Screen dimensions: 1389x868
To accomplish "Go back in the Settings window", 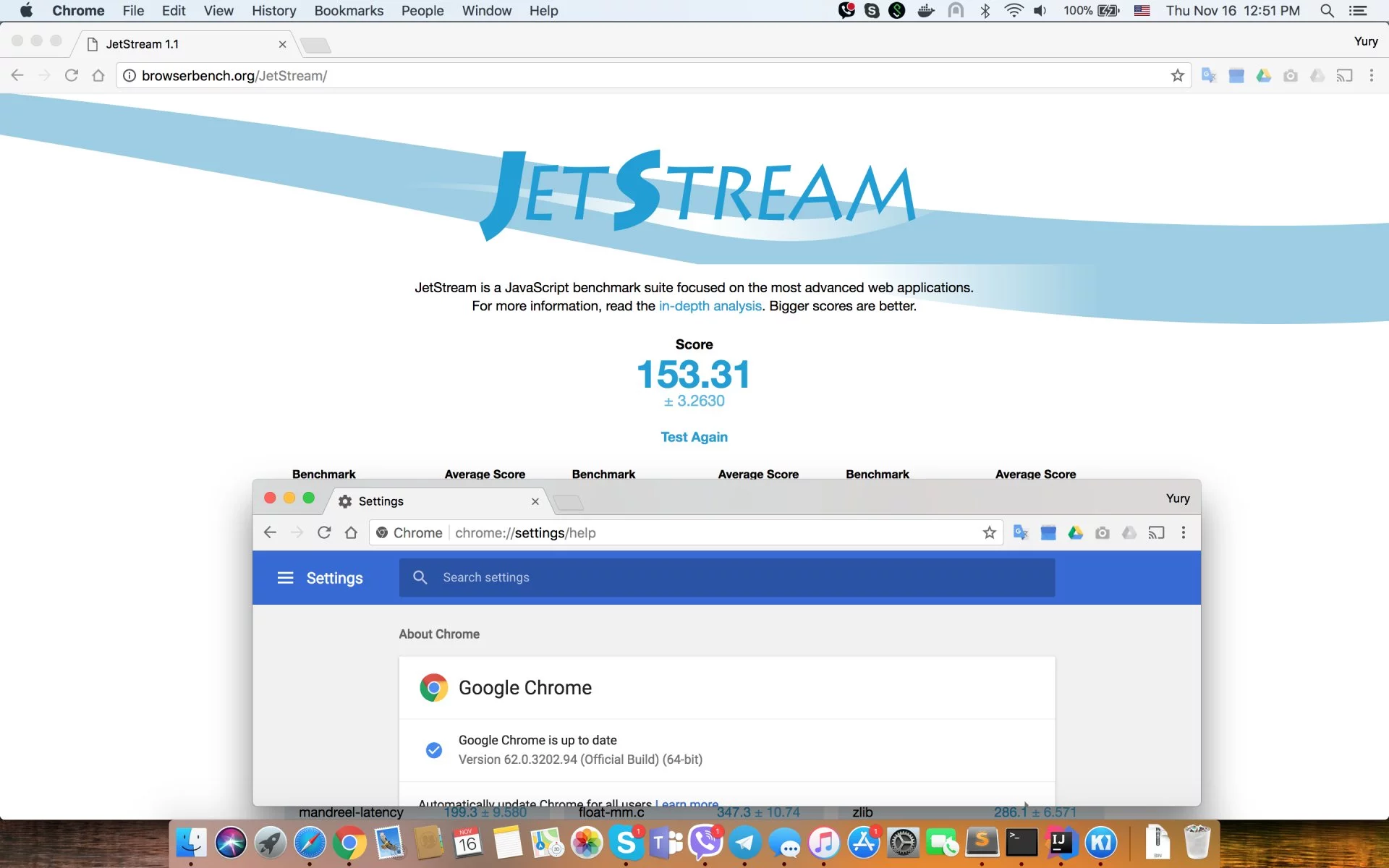I will (270, 532).
